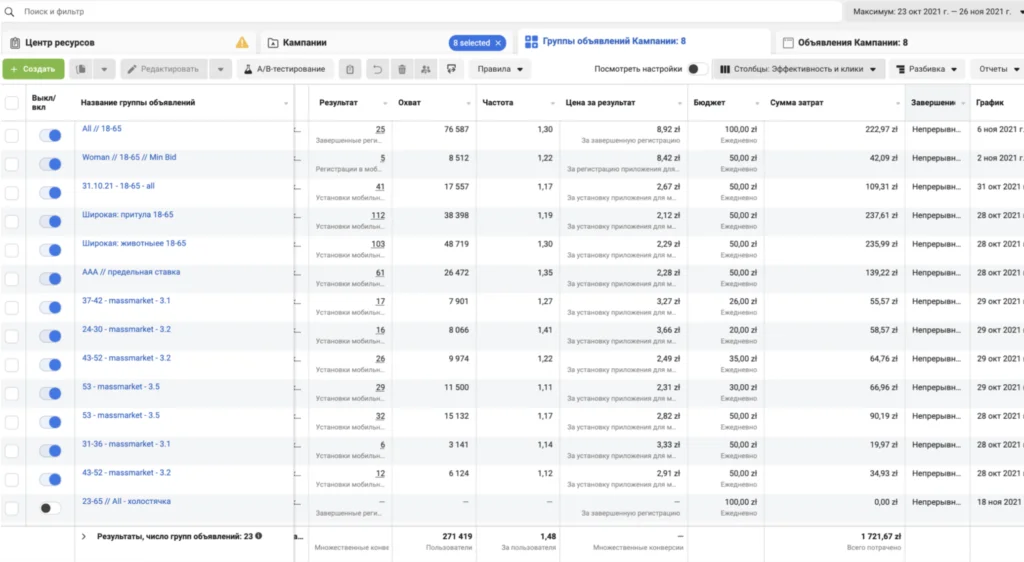Switch to the Объявления Кампании: 8 tab
This screenshot has height=562, width=1024.
[852, 42]
